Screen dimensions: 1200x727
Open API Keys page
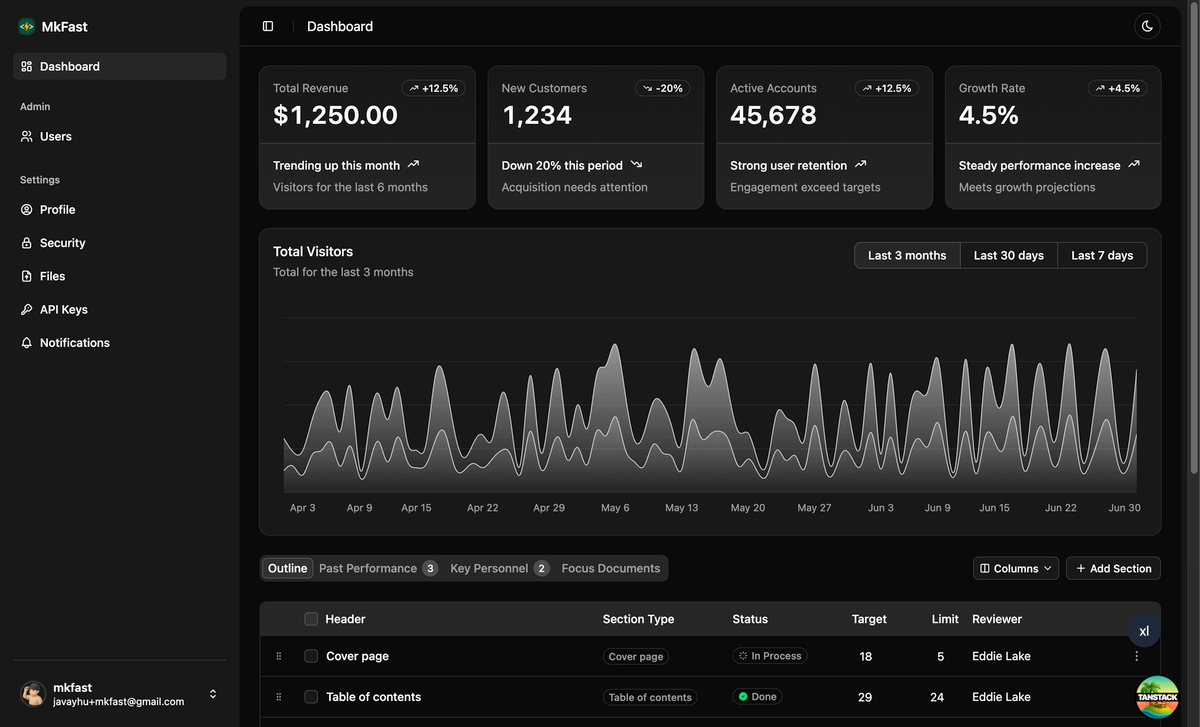tap(64, 310)
